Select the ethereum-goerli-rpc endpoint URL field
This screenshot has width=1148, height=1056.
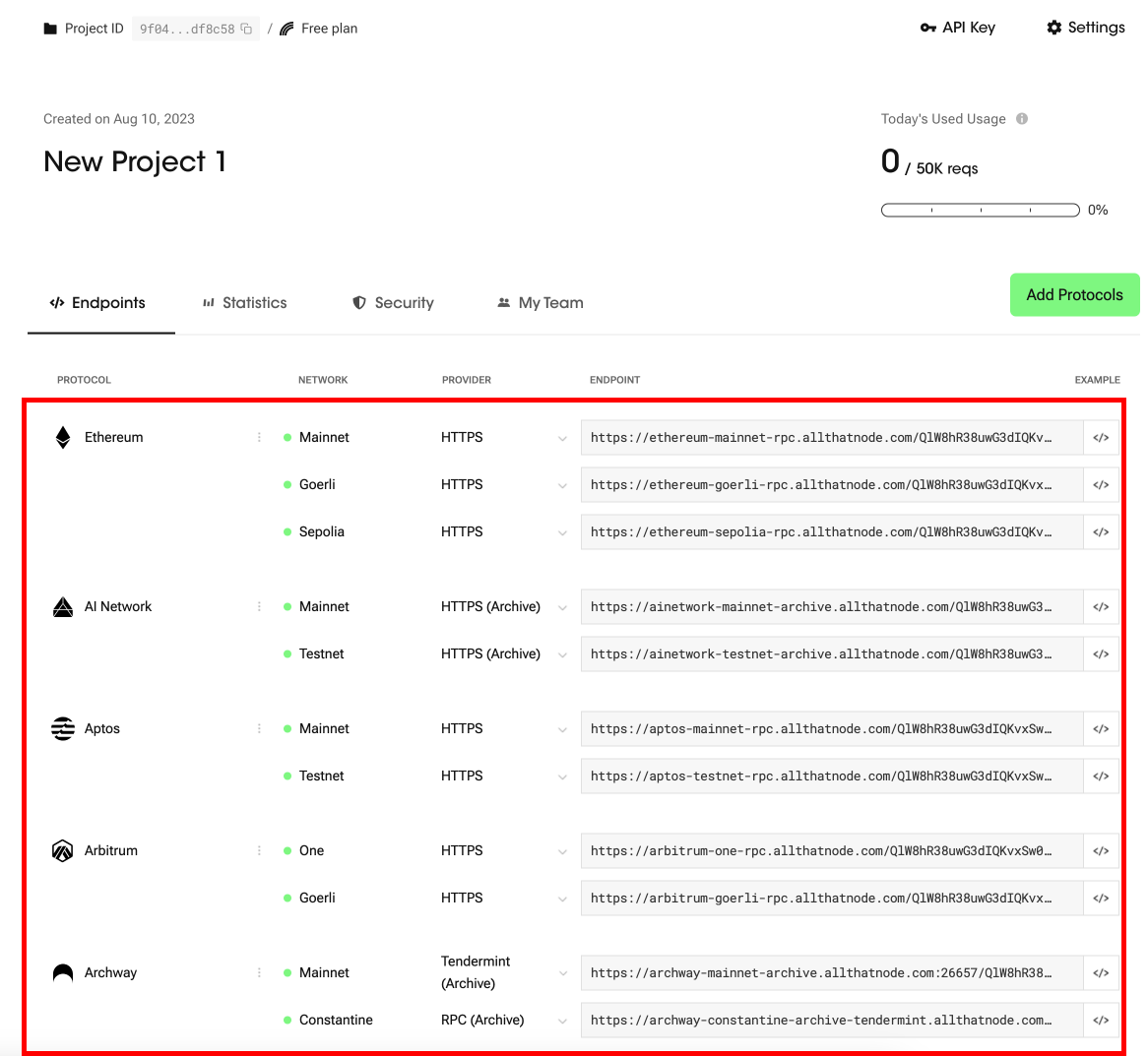point(832,485)
